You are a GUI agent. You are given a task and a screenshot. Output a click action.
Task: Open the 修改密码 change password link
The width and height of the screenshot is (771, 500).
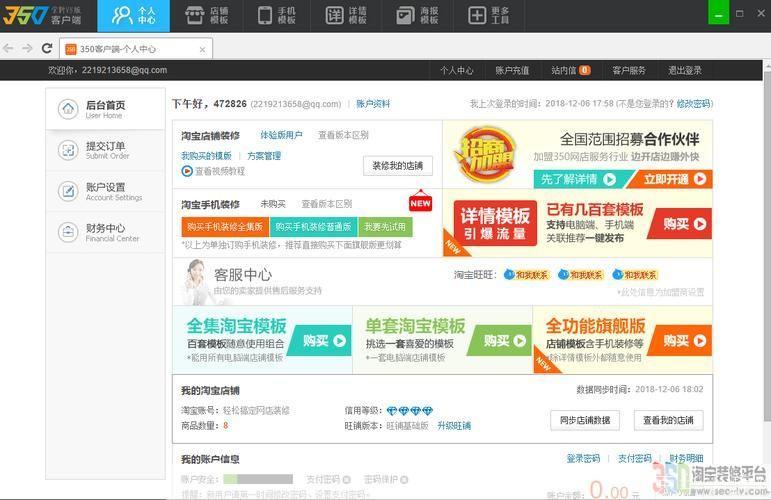[x=693, y=104]
